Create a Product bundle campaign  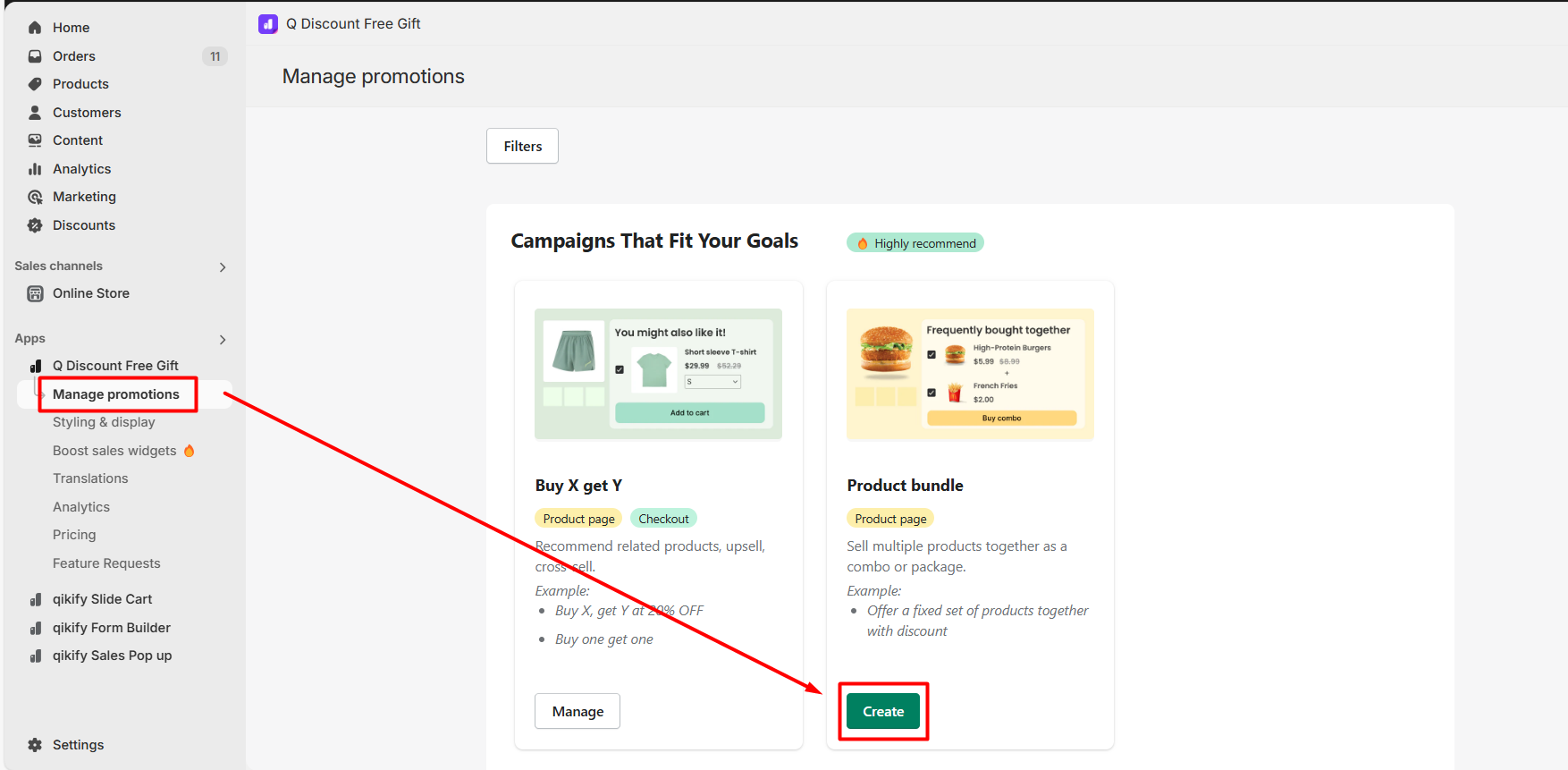(883, 711)
